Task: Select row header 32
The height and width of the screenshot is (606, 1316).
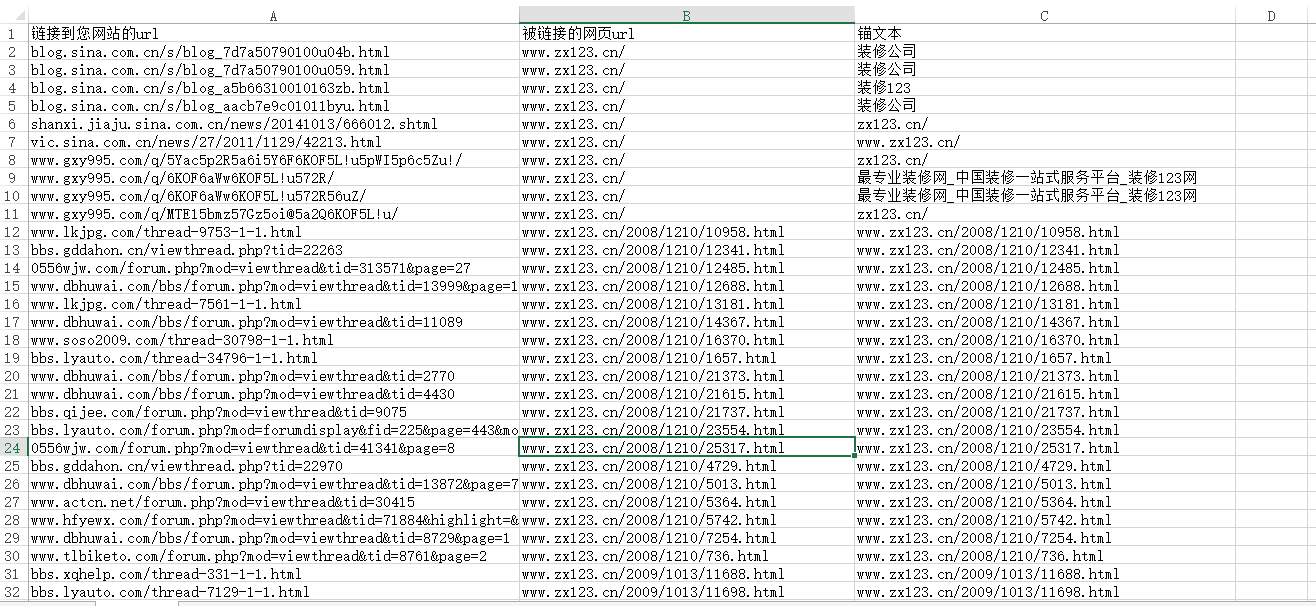Action: coord(10,592)
